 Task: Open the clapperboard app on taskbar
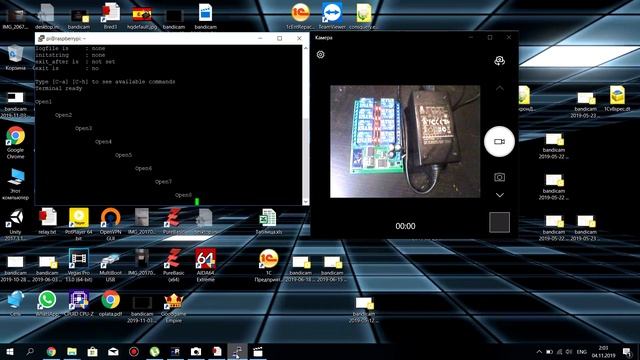(x=258, y=351)
